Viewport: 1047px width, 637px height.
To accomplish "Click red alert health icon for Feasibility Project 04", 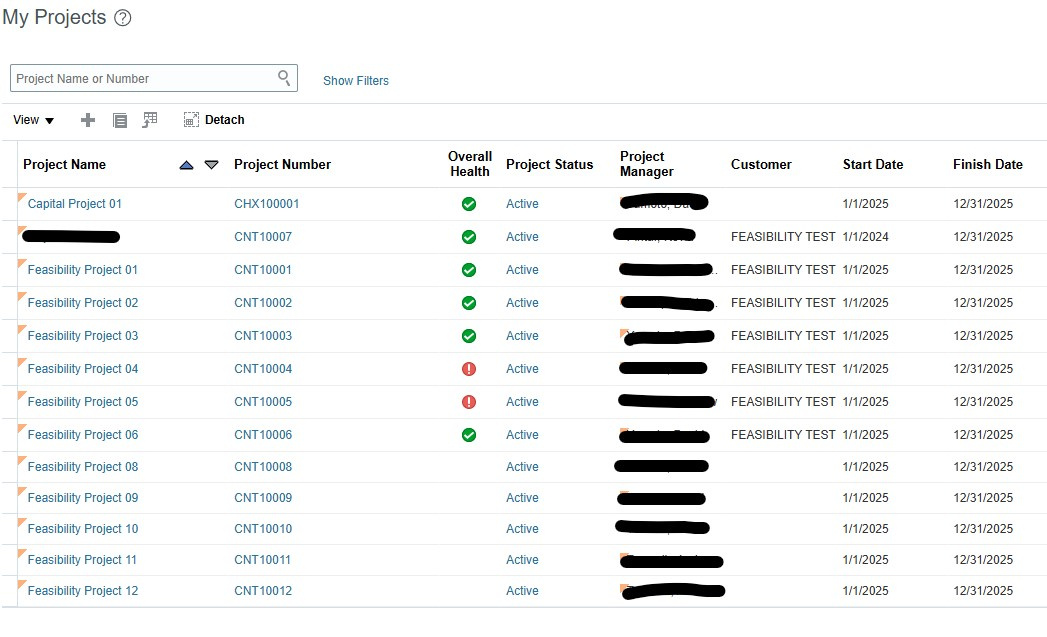I will (469, 369).
